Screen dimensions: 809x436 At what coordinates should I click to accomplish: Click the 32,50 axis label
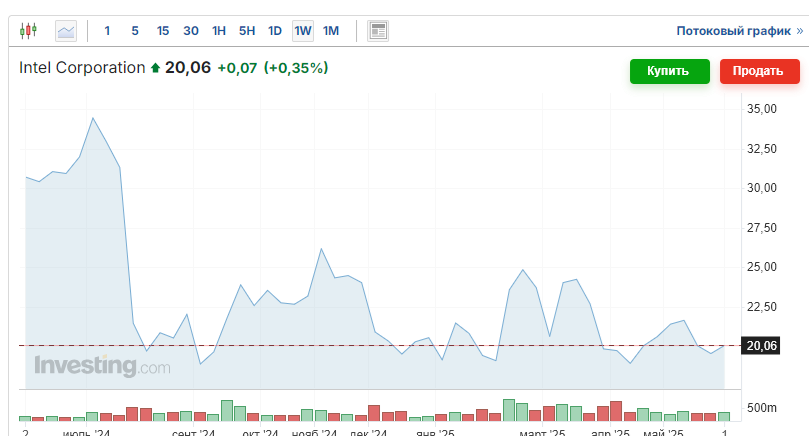tap(762, 149)
